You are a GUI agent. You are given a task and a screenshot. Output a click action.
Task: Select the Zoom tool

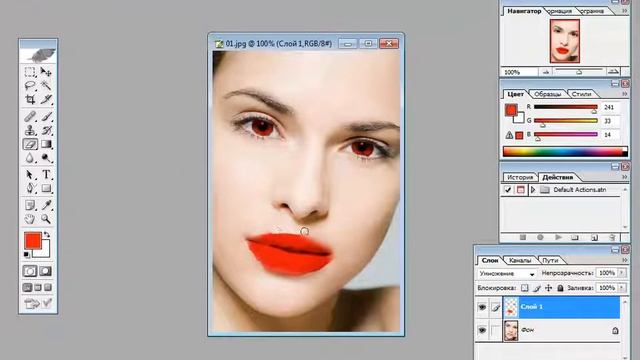pos(46,219)
